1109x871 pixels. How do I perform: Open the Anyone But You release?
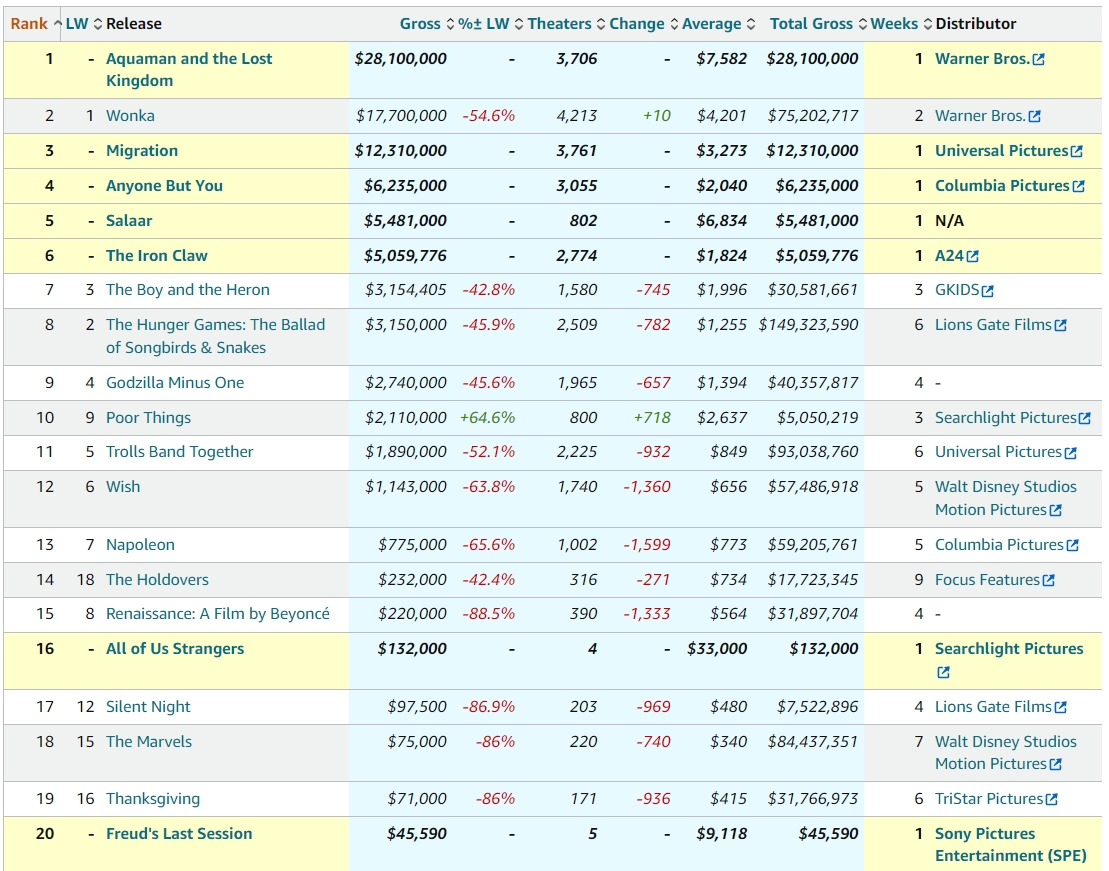pos(164,186)
